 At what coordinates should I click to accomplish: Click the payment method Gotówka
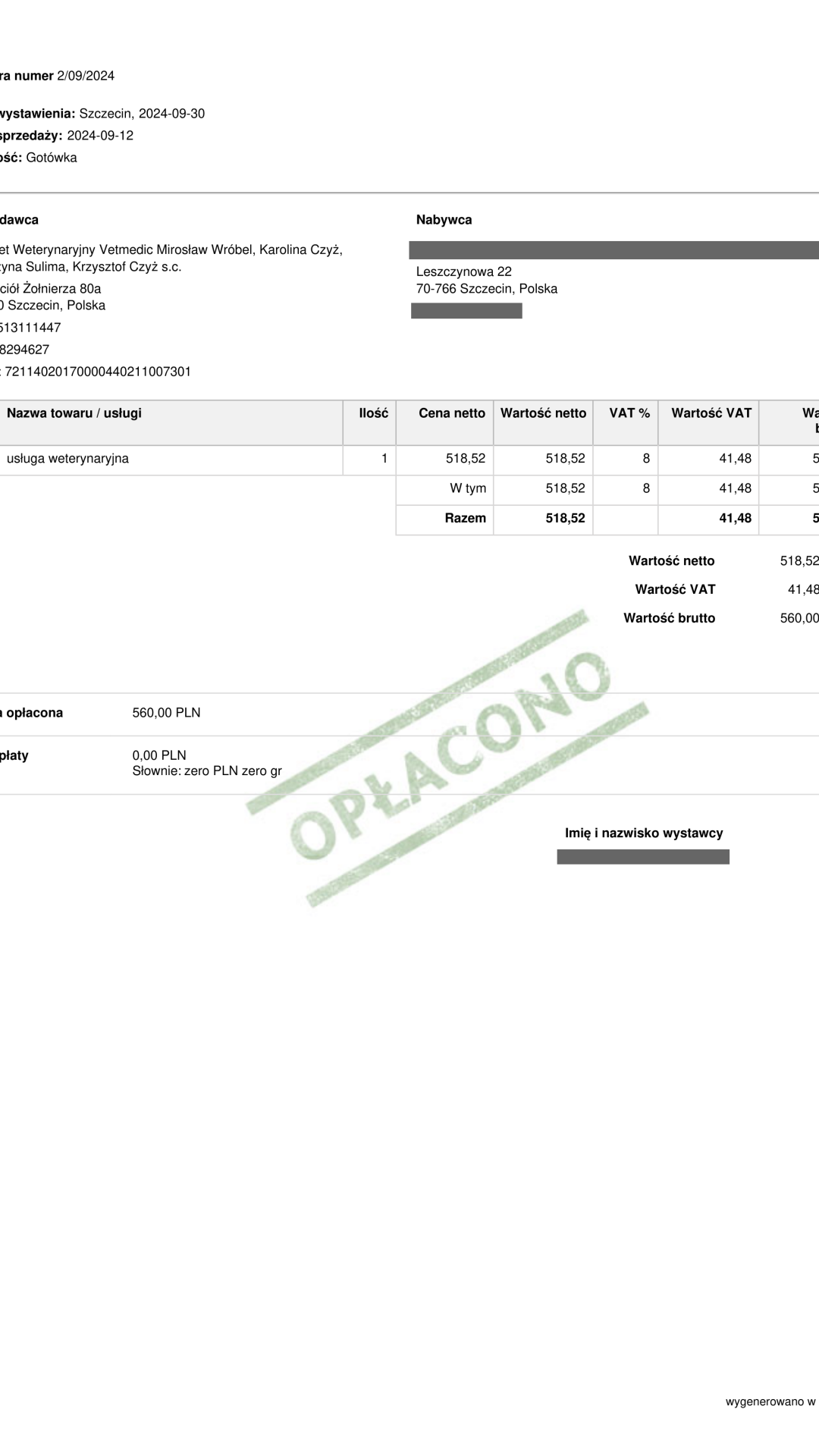pos(52,158)
